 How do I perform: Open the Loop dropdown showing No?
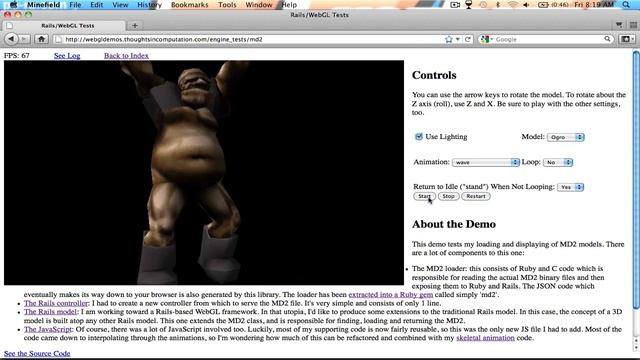pos(558,162)
